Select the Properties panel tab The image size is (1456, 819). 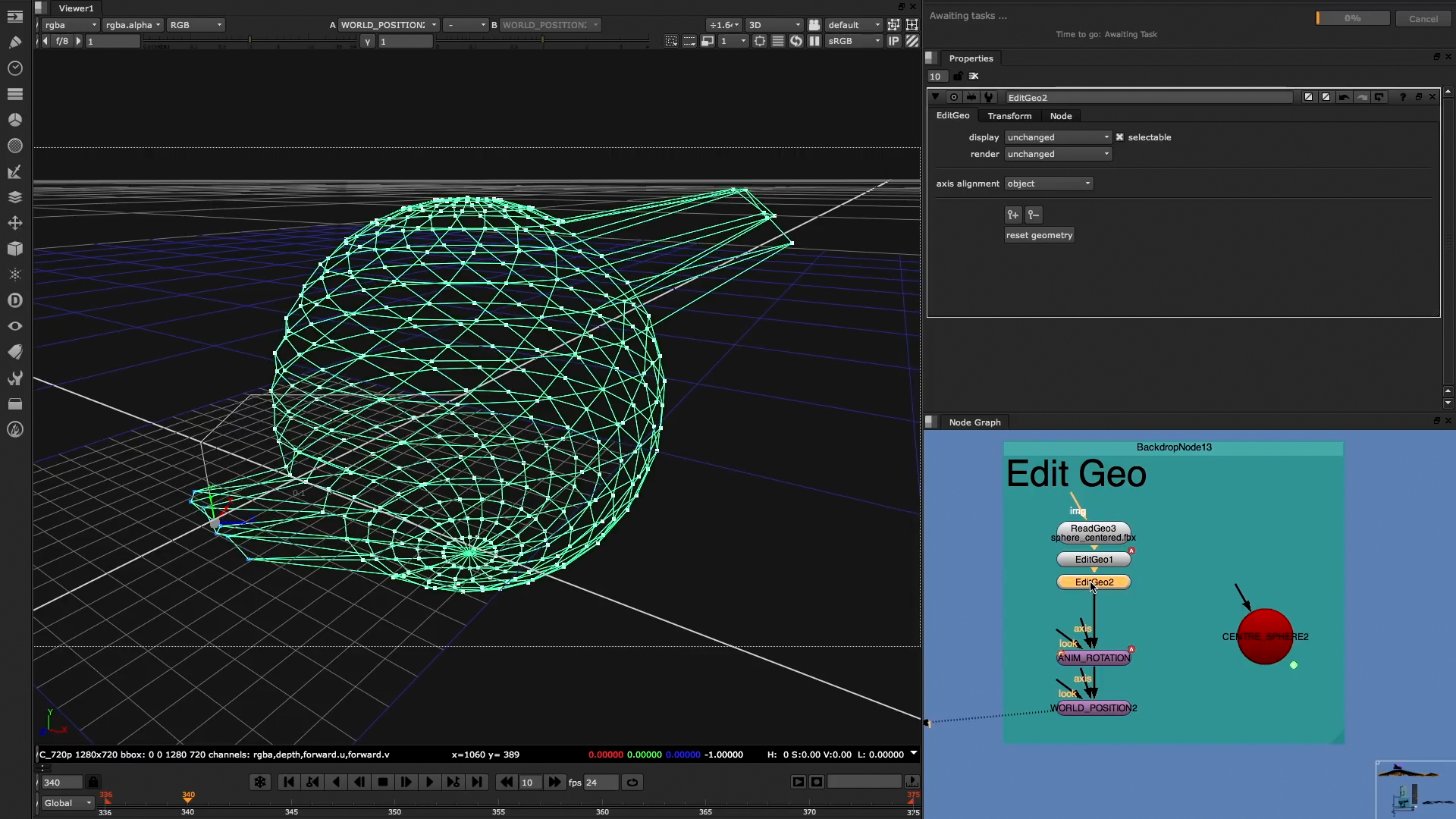[971, 58]
